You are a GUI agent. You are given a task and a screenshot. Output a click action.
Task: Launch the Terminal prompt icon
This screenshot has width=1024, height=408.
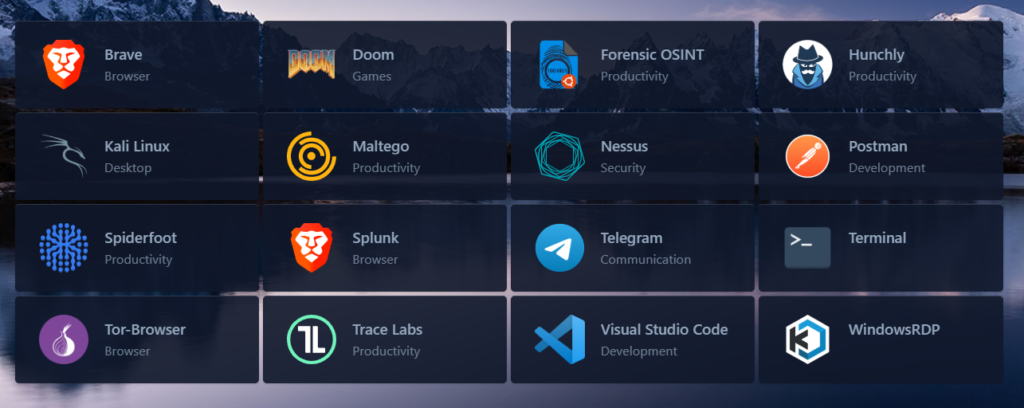click(807, 247)
